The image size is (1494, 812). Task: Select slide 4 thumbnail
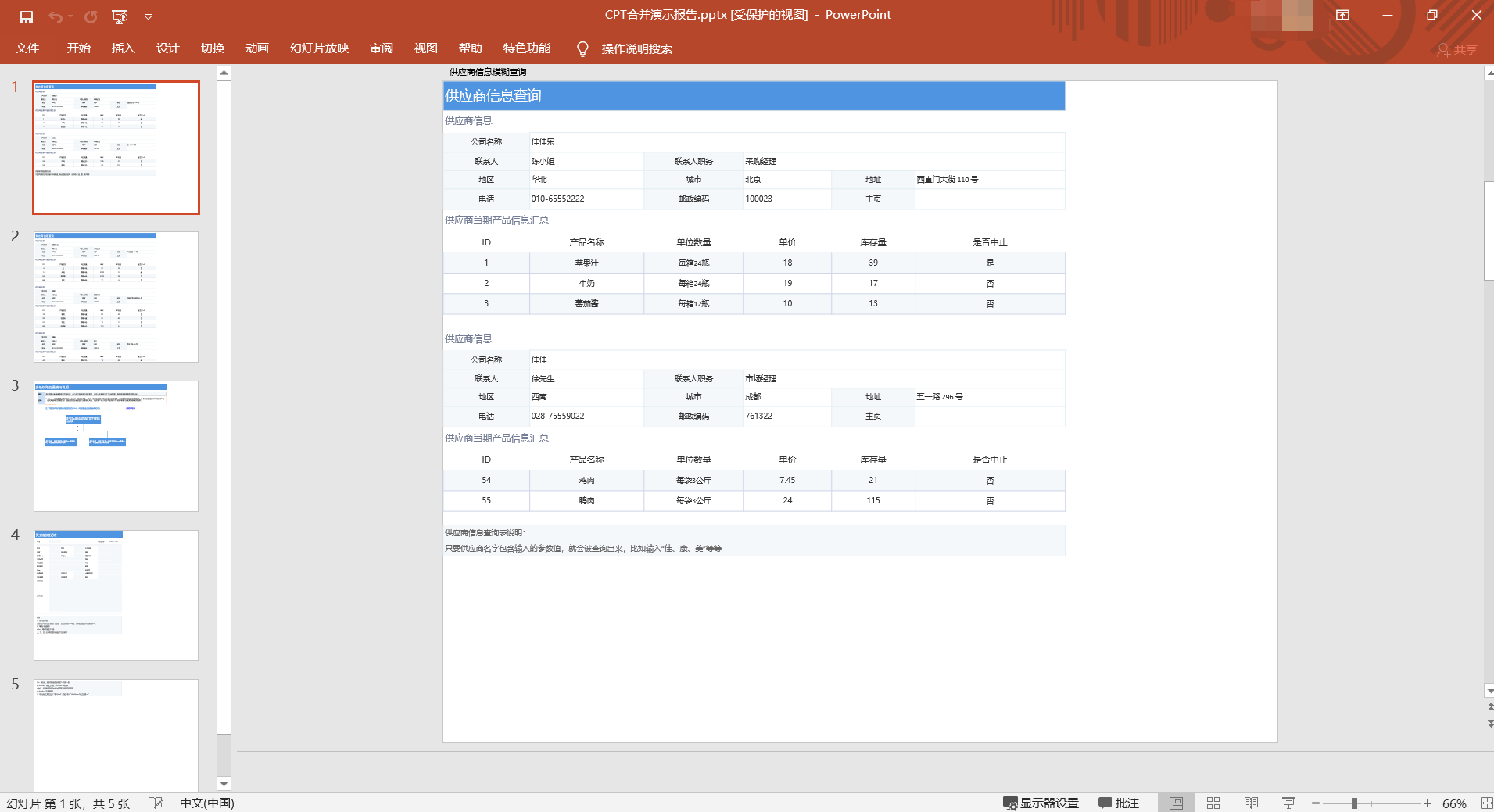116,596
